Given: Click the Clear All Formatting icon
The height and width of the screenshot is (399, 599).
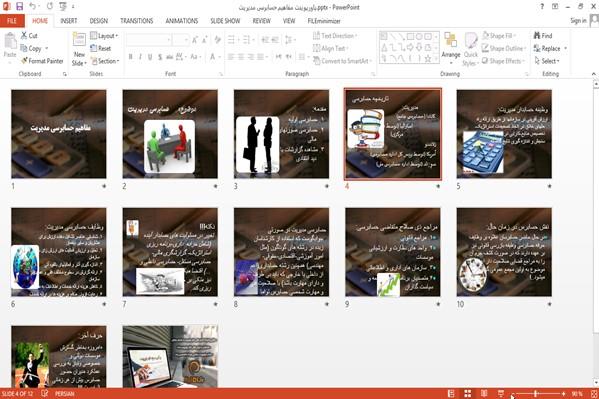Looking at the screenshot, I should (218, 39).
